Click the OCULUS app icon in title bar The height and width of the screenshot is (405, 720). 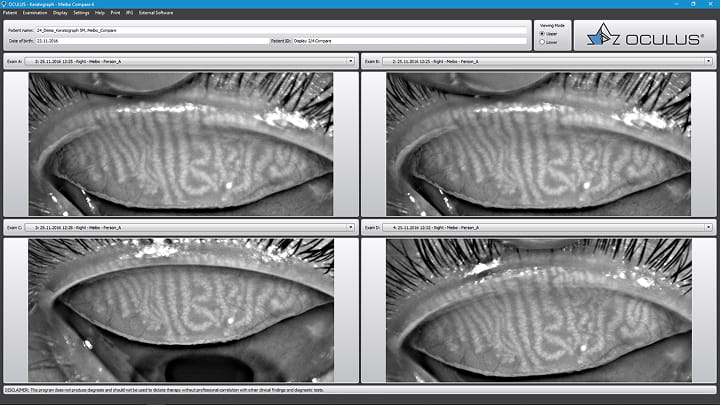tap(4, 4)
